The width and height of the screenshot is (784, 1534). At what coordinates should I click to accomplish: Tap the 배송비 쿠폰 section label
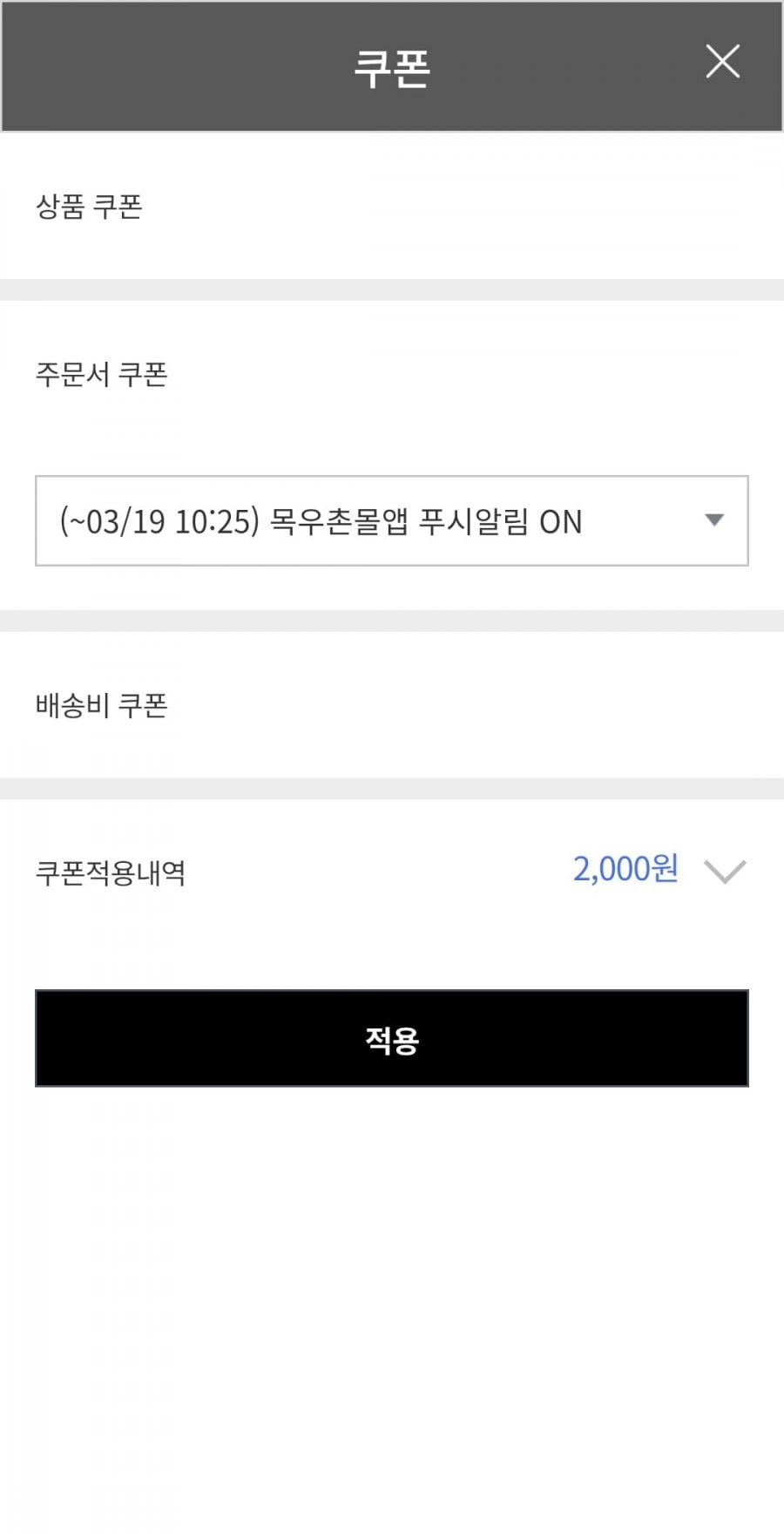[101, 705]
